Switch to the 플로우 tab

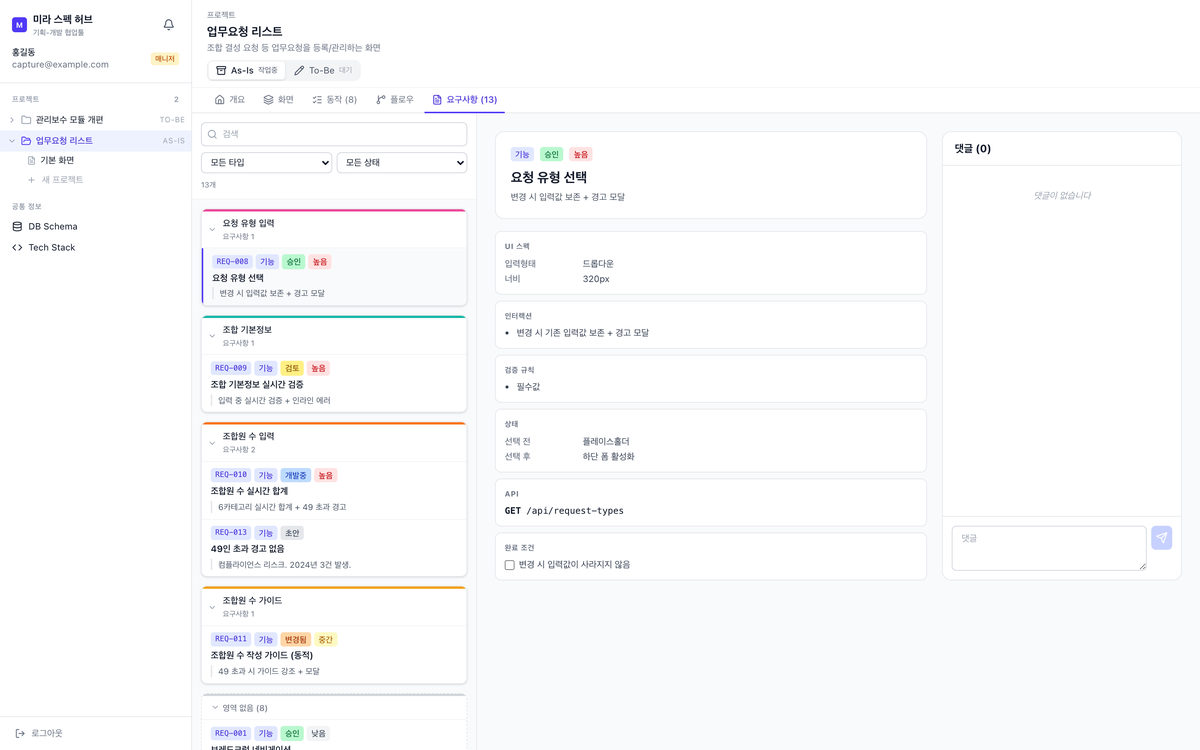[x=395, y=100]
